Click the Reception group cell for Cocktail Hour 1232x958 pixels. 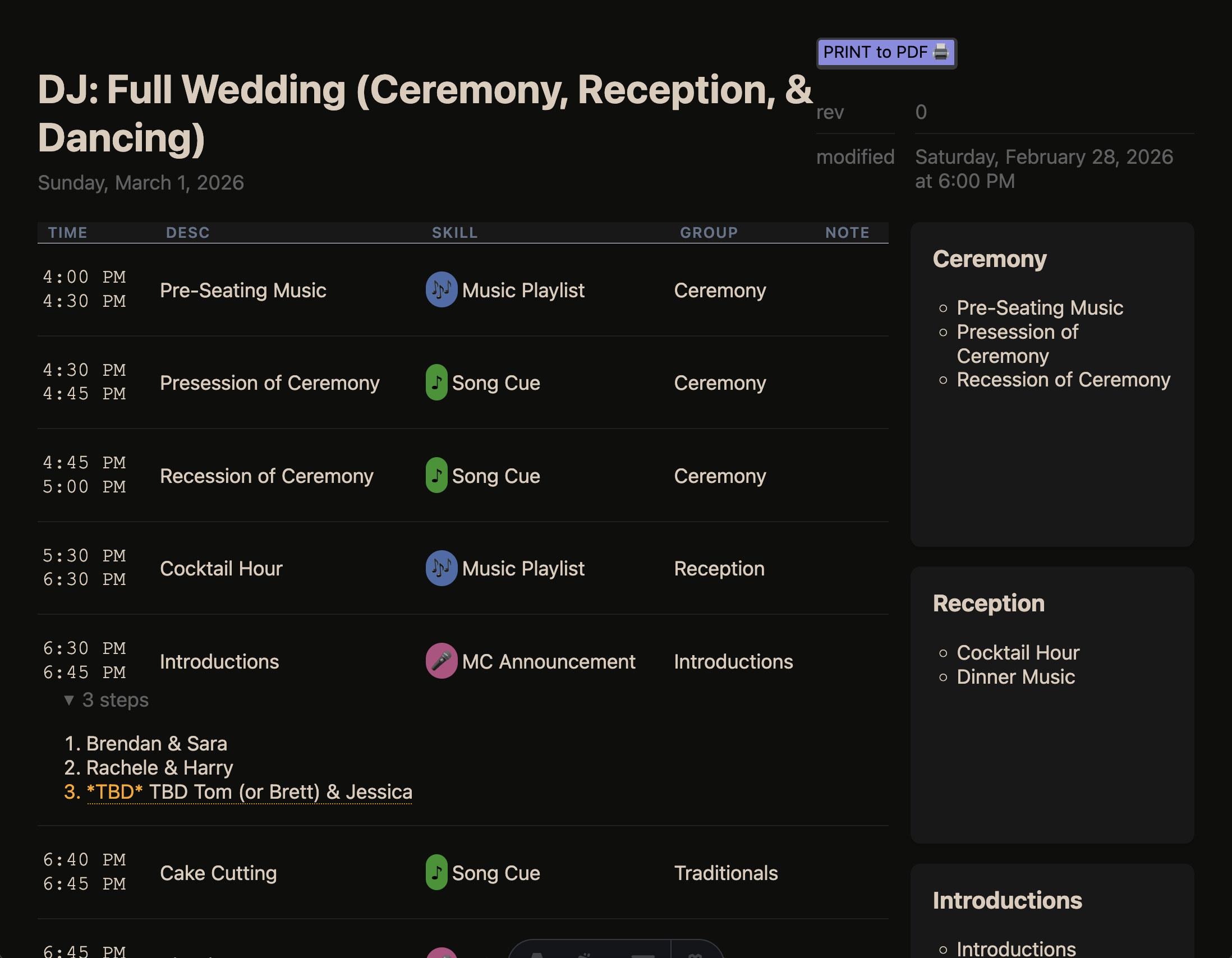(x=719, y=568)
